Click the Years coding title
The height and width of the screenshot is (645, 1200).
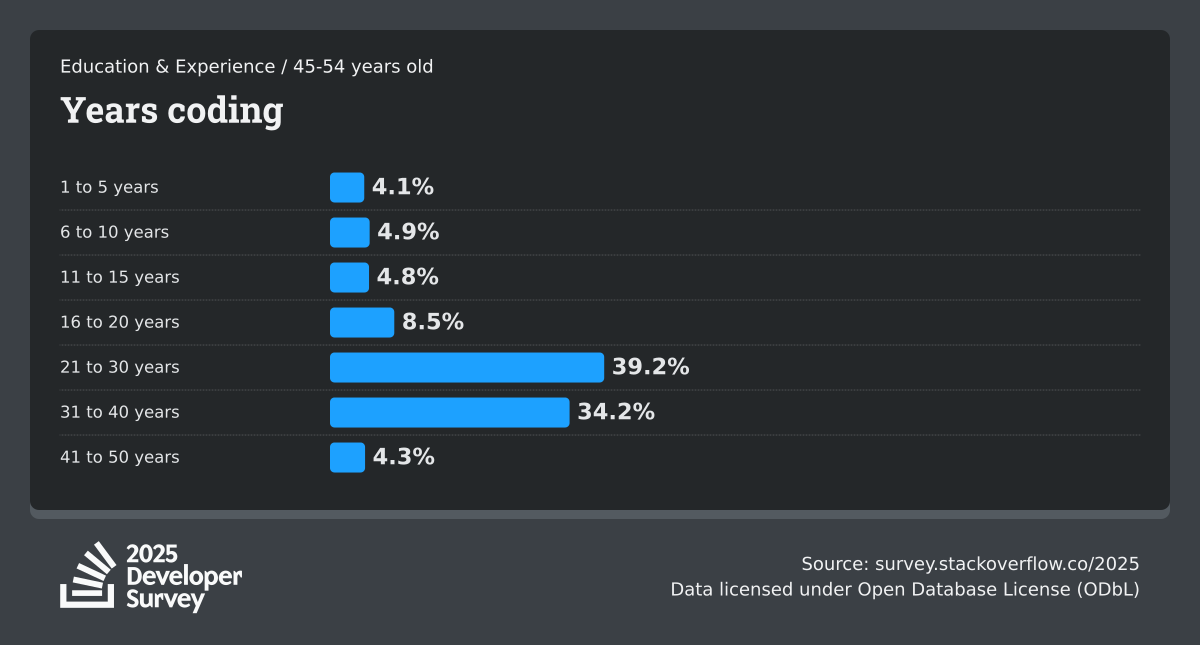pos(171,110)
